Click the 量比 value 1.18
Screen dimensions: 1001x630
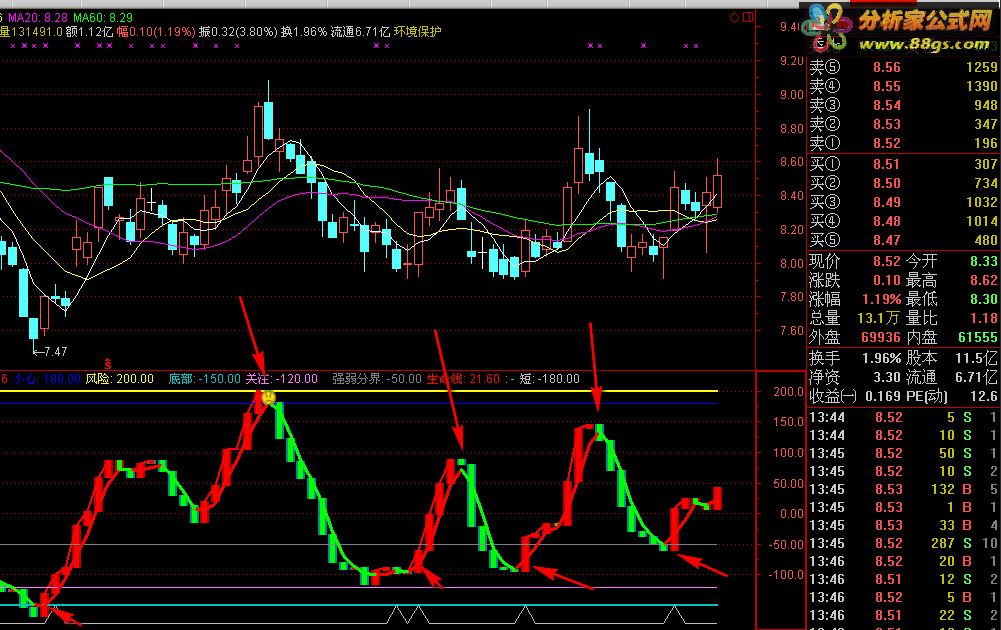984,318
